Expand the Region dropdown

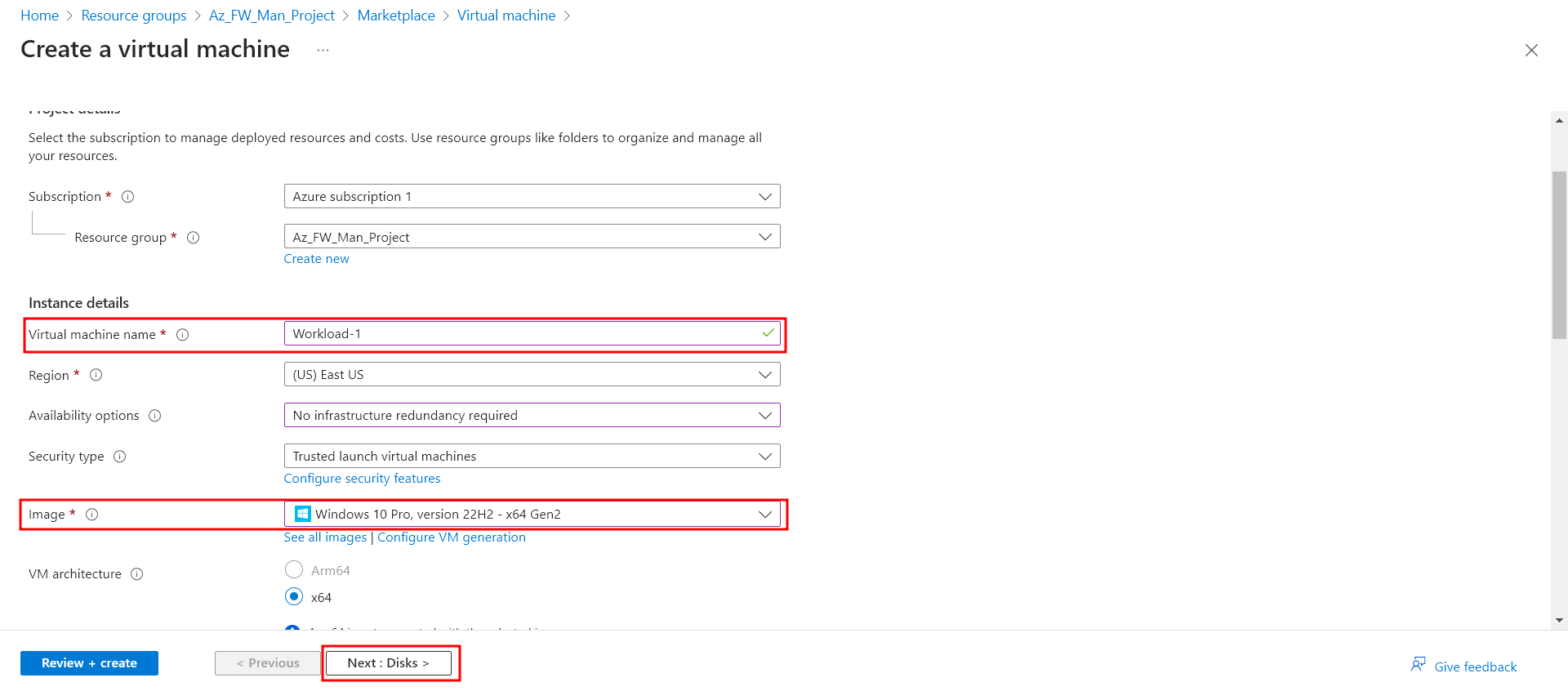pyautogui.click(x=532, y=375)
